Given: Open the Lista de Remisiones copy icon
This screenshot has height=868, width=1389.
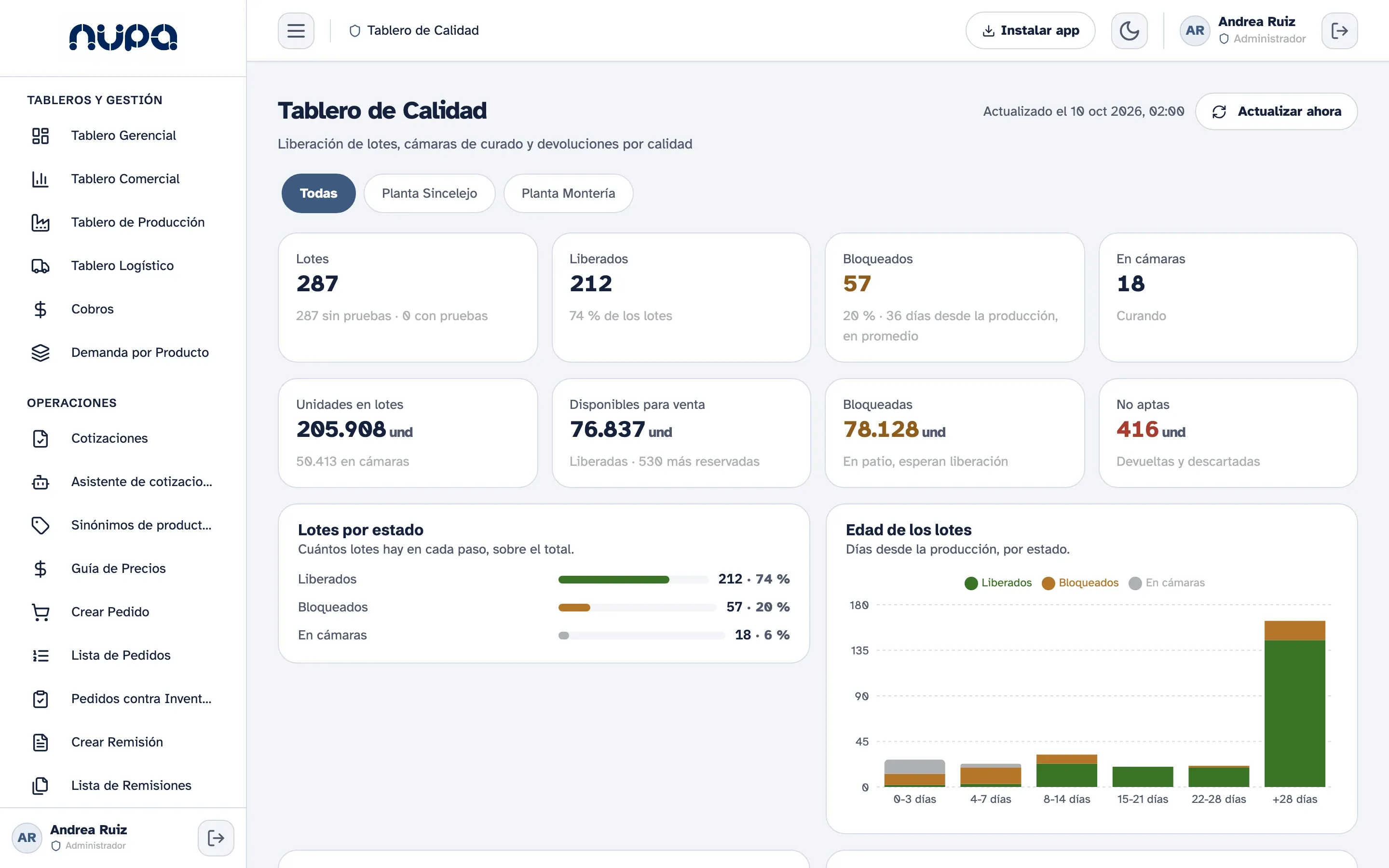Looking at the screenshot, I should 40,786.
